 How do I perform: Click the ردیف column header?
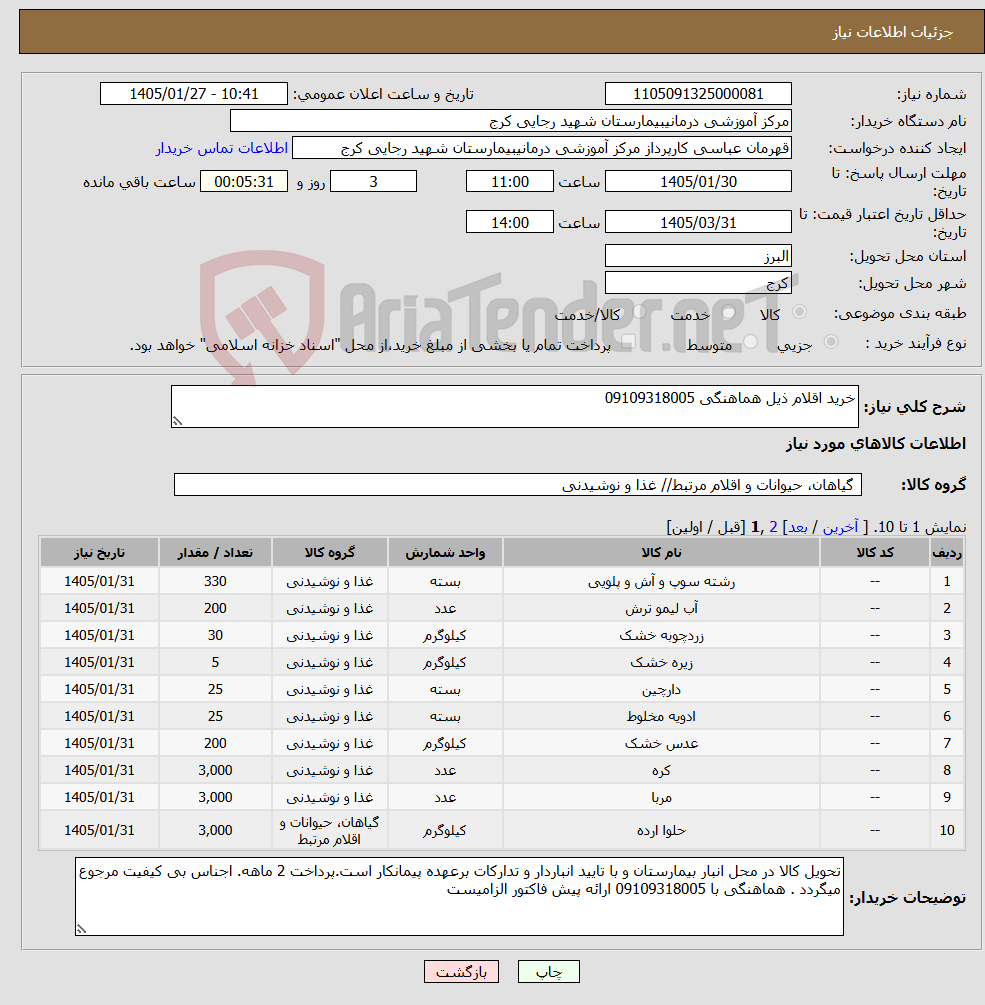947,552
